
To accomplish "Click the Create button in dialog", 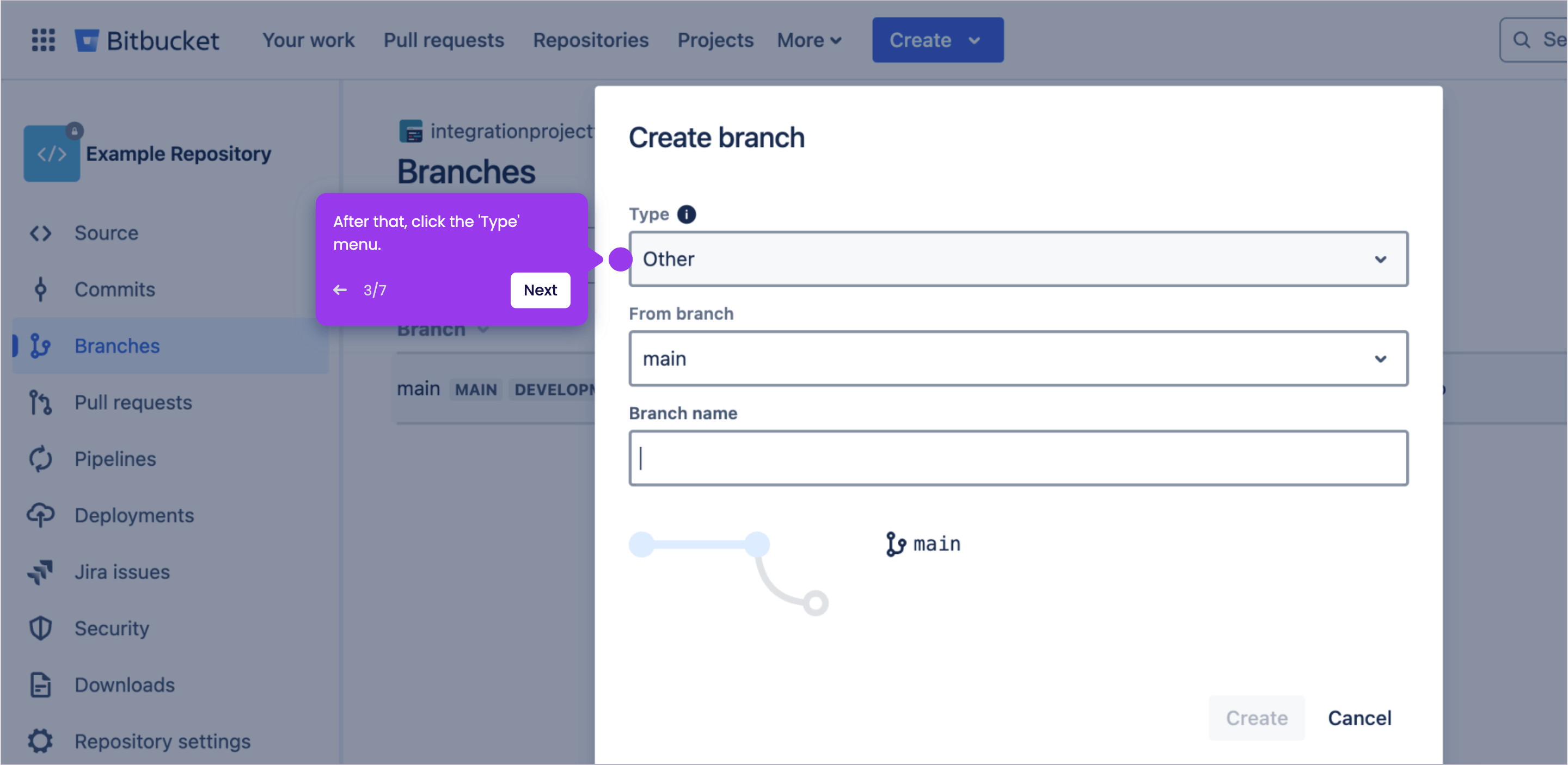I will tap(1257, 718).
